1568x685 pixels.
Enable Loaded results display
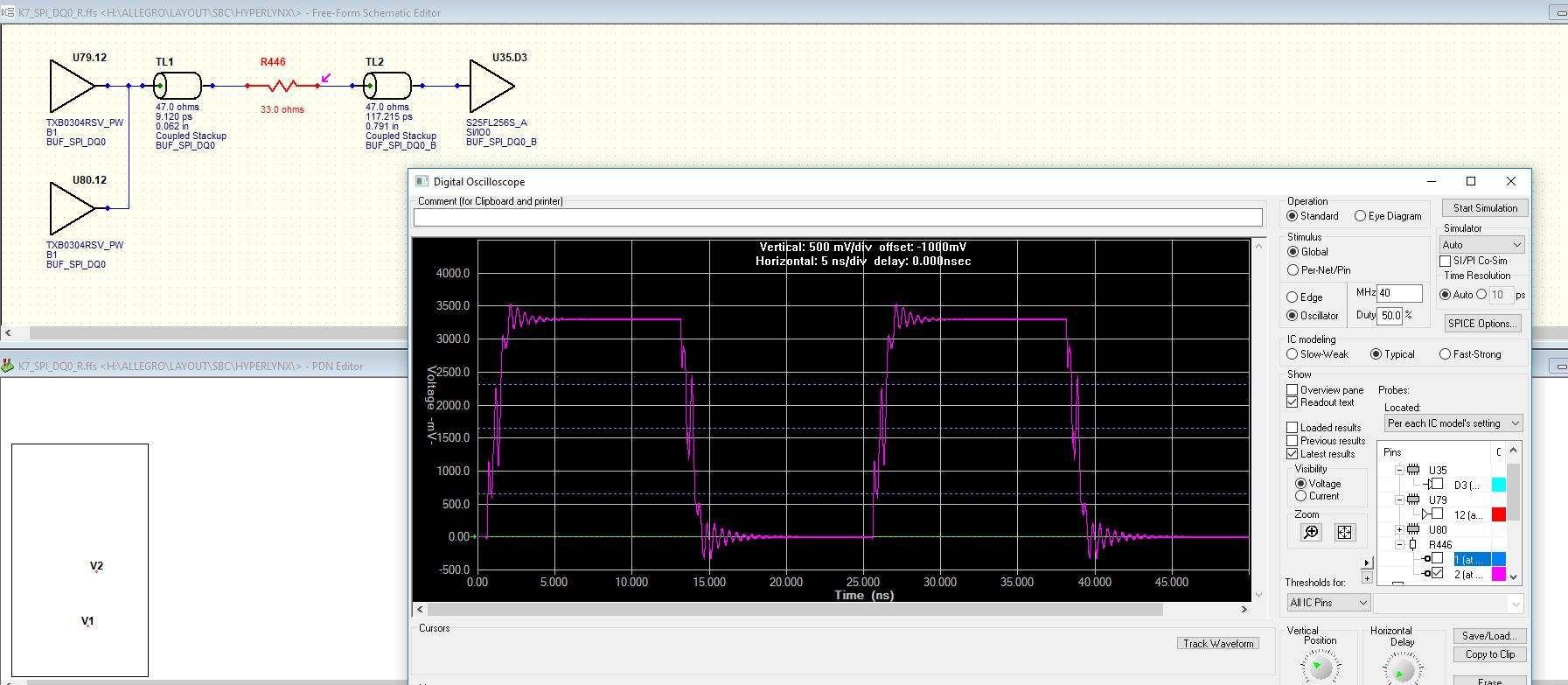point(1292,428)
